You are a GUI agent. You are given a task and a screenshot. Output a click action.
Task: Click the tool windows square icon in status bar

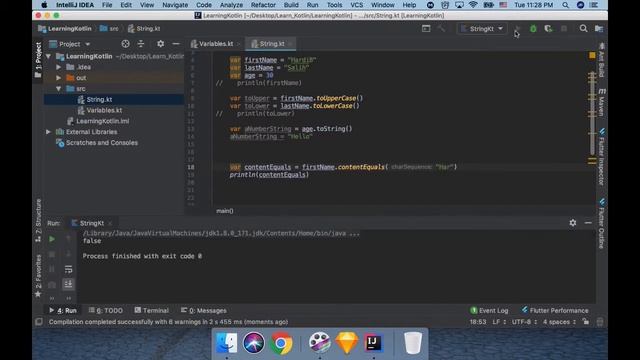[39, 322]
